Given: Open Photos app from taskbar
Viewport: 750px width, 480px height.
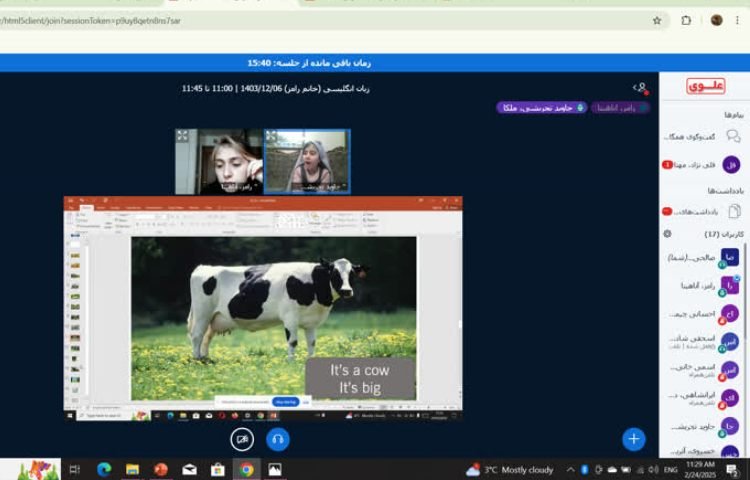Looking at the screenshot, I should coord(275,470).
